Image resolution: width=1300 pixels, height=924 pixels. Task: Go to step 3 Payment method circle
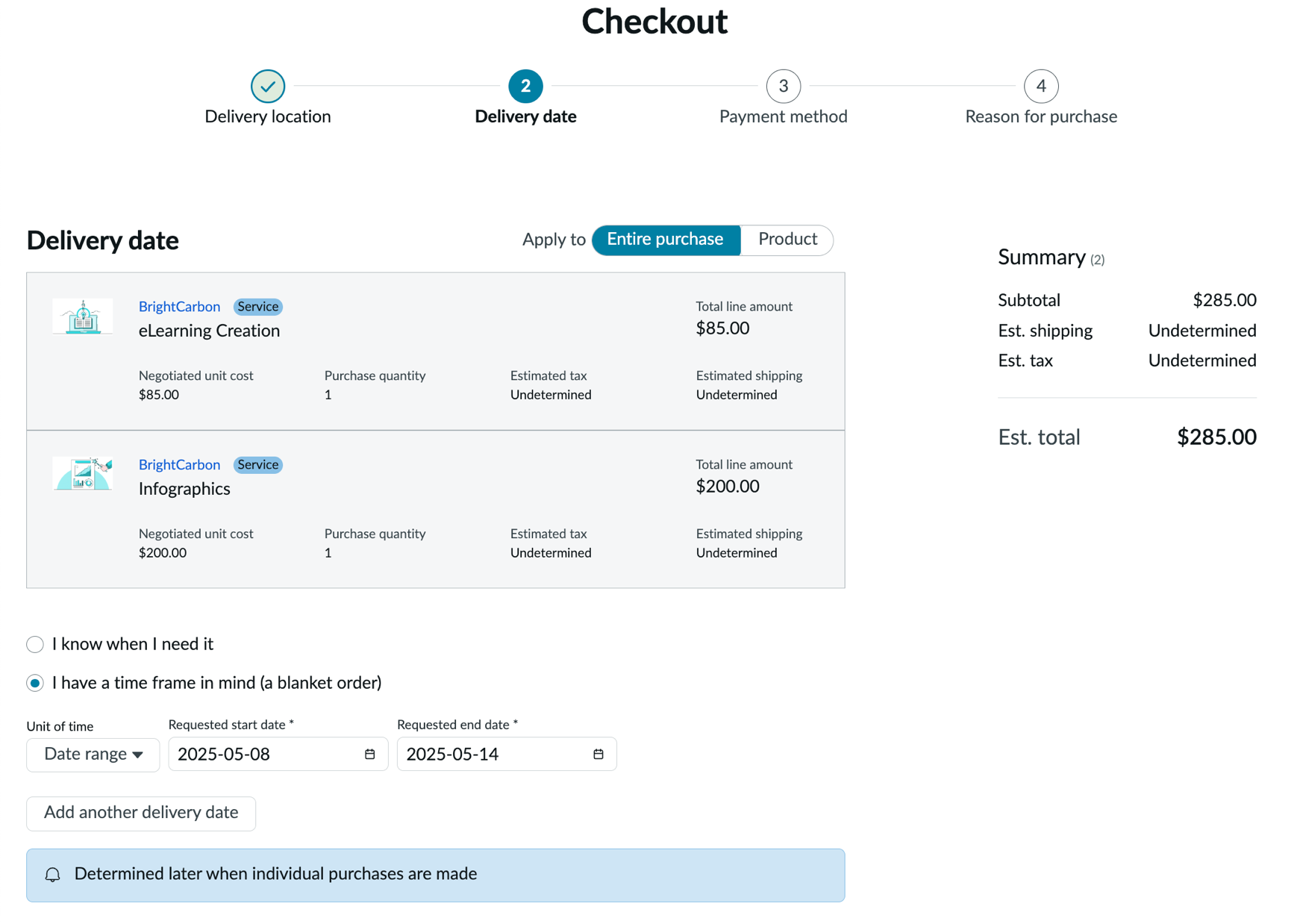[x=783, y=87]
